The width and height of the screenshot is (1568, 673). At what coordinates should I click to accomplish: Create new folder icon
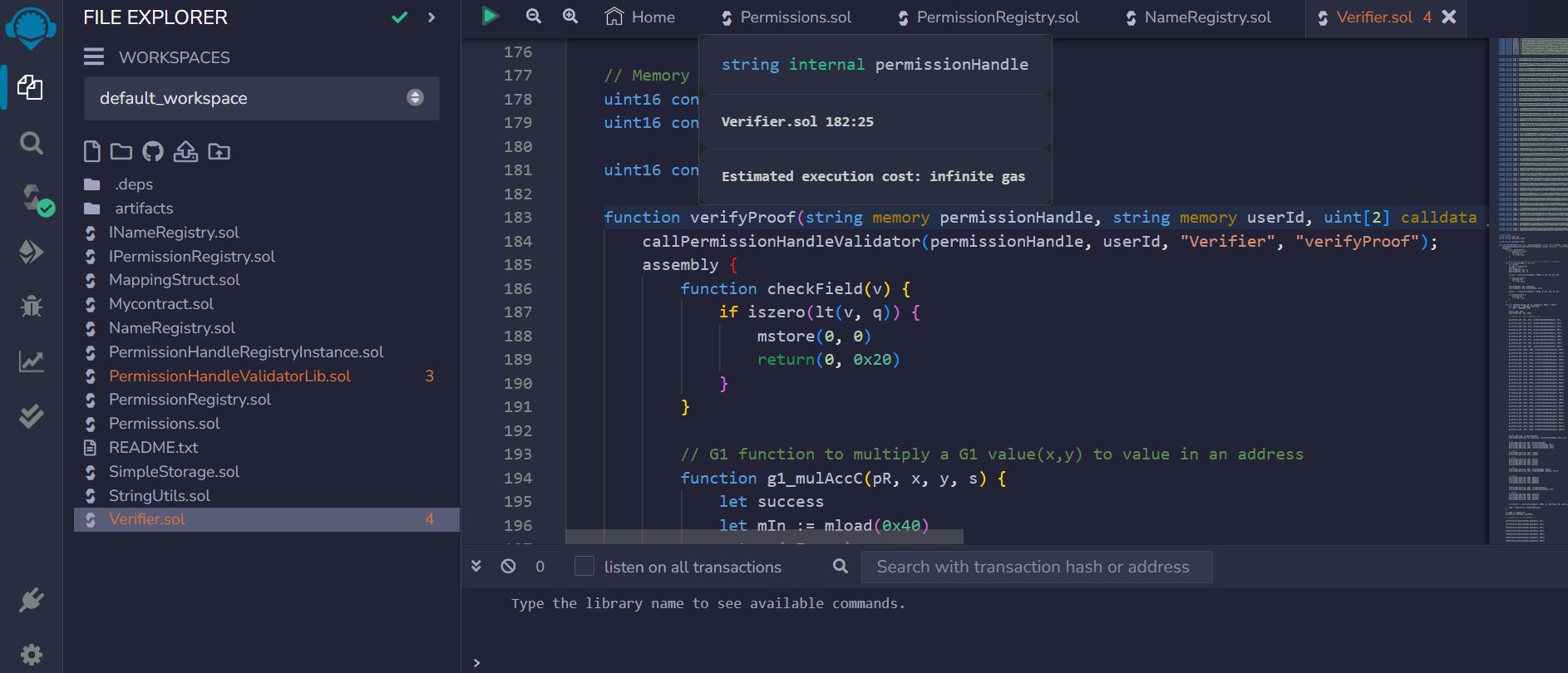click(121, 151)
